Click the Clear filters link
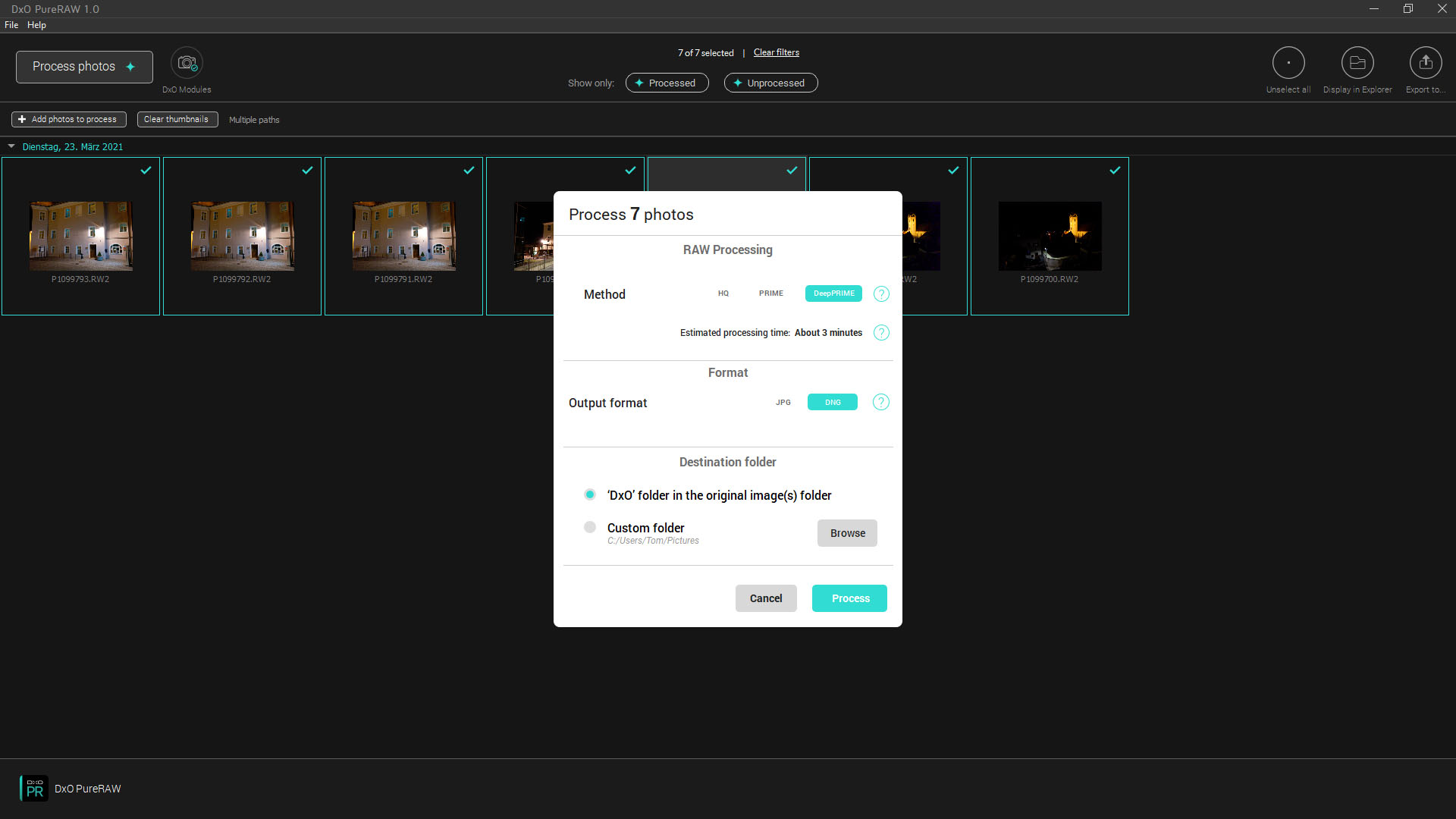Image resolution: width=1456 pixels, height=819 pixels. click(x=776, y=52)
